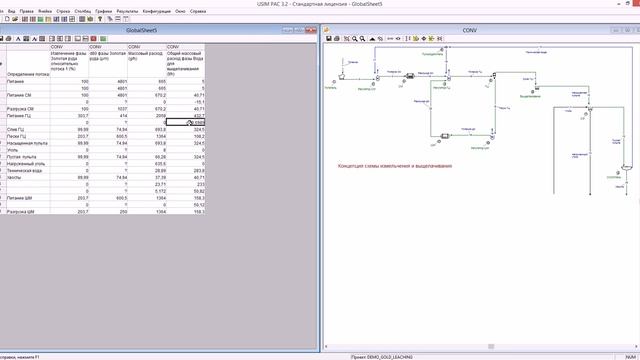Screen dimensions: 640x360
Task: Close the GlobalSheet5 child window
Action: 311,30
